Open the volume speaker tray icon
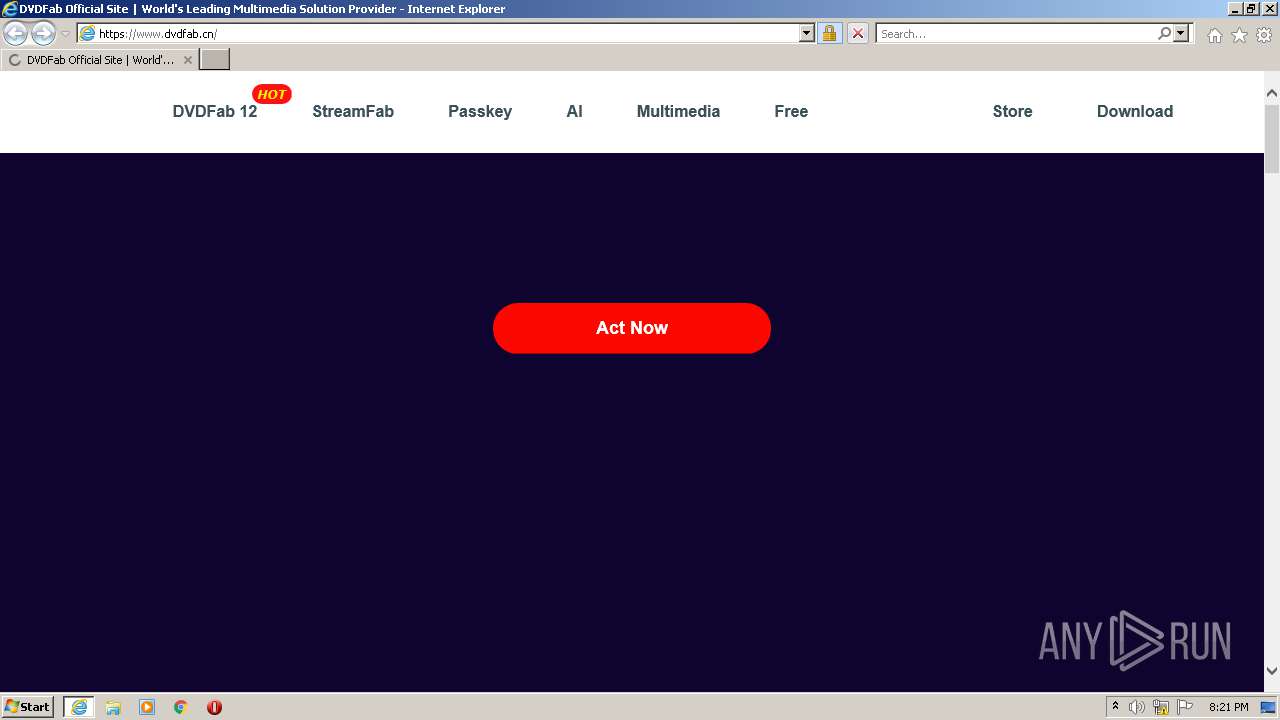The height and width of the screenshot is (720, 1280). 1137,707
